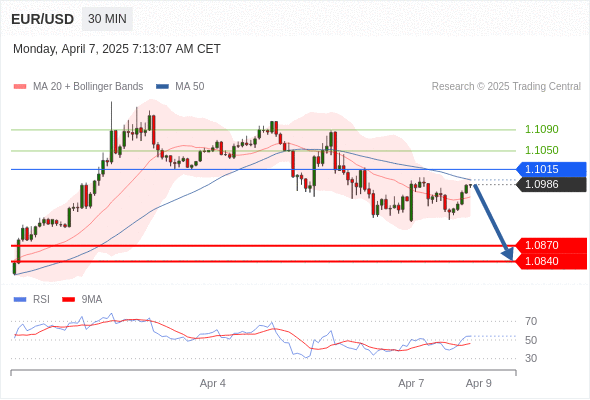Click the MA 50 blue legend swatch
Viewport: 590px width, 400px height.
coord(162,87)
